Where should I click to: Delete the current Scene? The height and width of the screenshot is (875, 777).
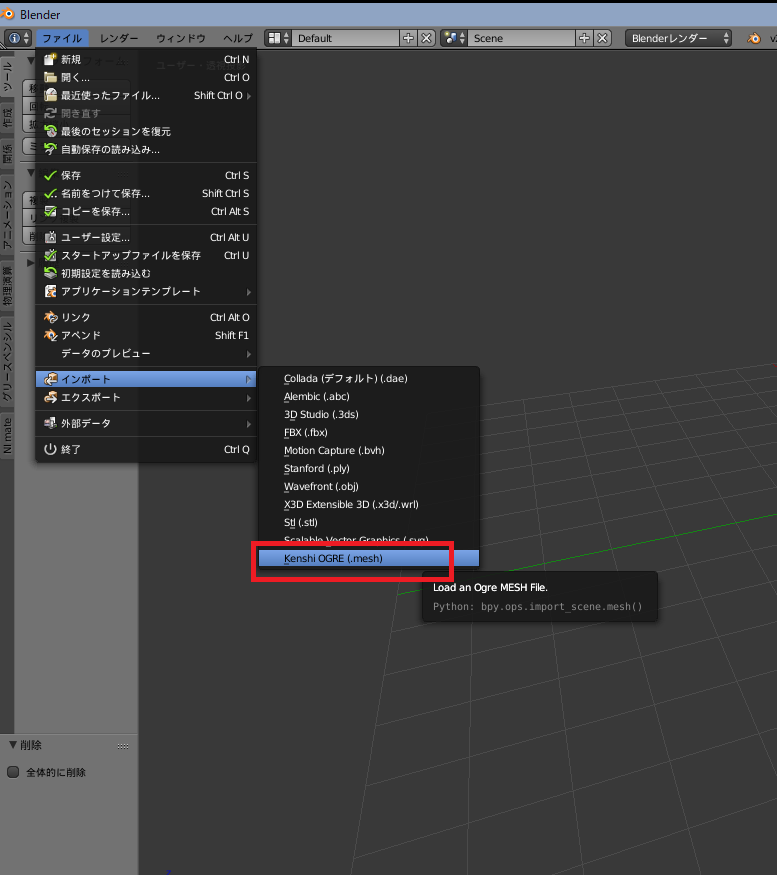point(602,38)
